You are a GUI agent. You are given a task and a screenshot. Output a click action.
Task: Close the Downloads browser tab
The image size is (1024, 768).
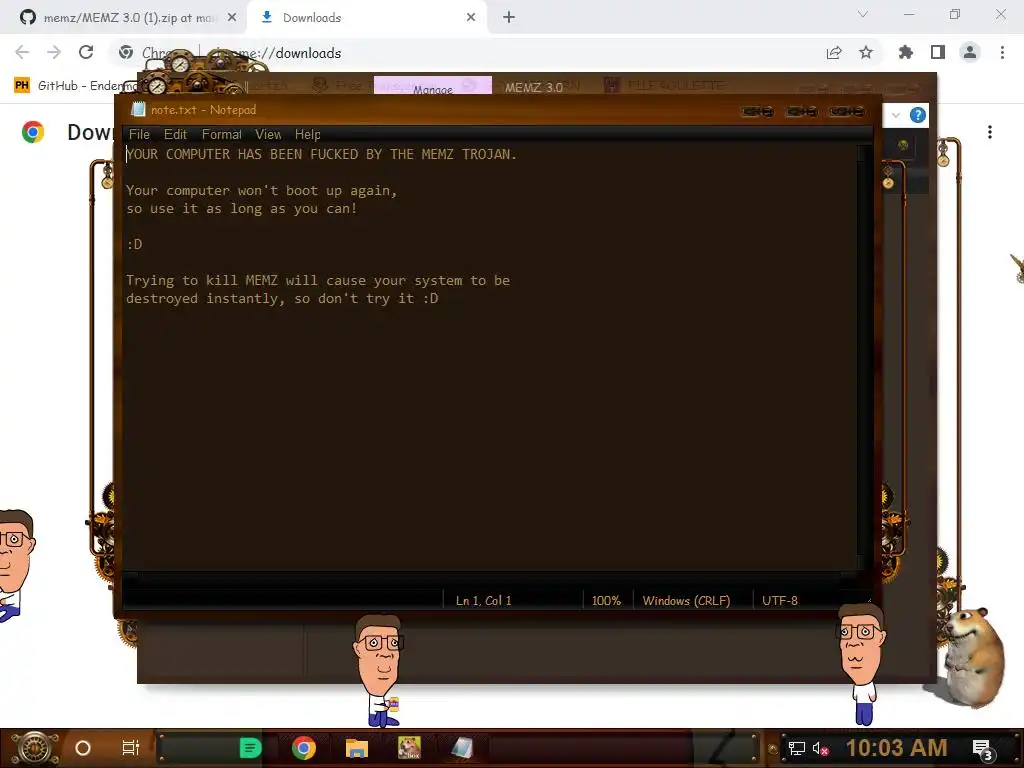[x=471, y=18]
